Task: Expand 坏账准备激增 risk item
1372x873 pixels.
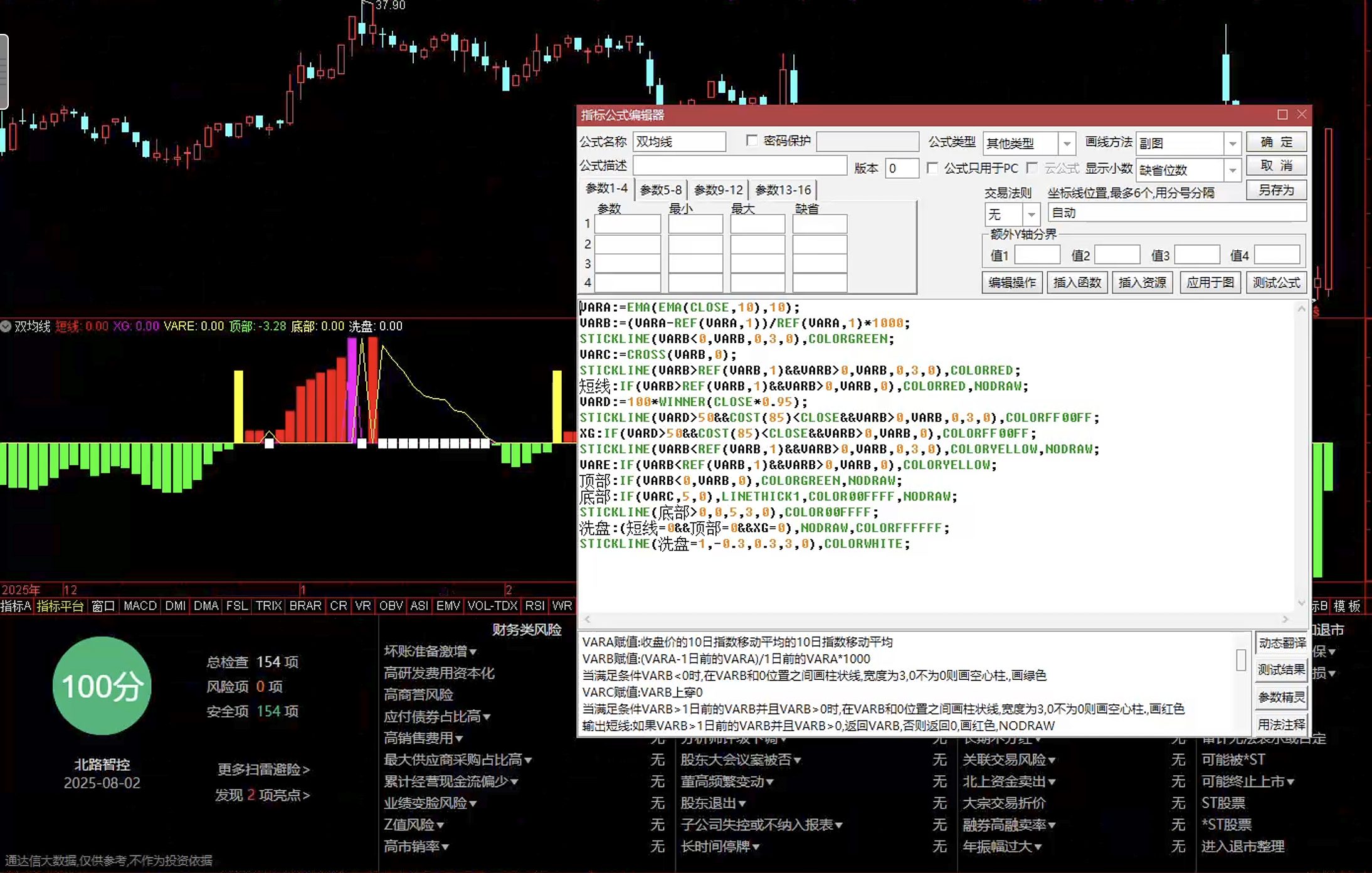Action: tap(430, 651)
